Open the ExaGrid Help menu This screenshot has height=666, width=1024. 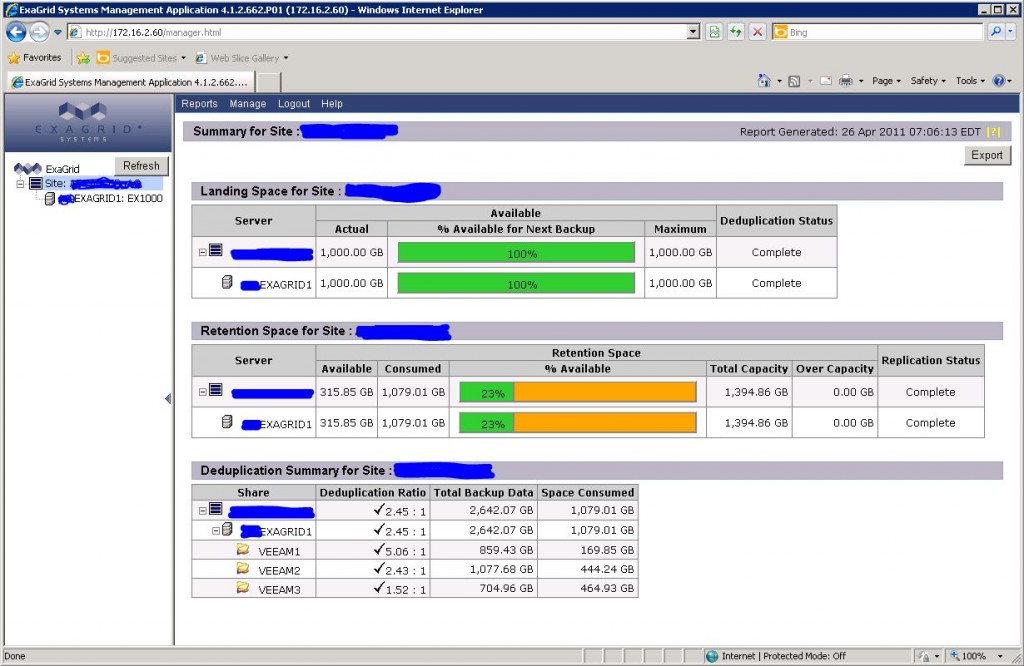point(332,104)
